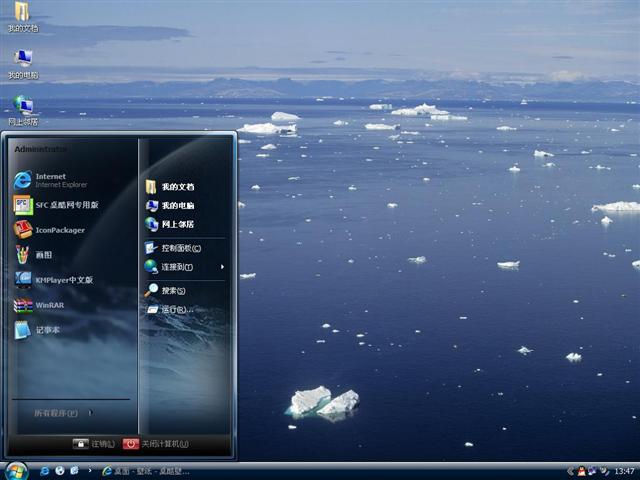The height and width of the screenshot is (480, 640).
Task: Expand 连接到(T) submenu
Action: [x=185, y=267]
